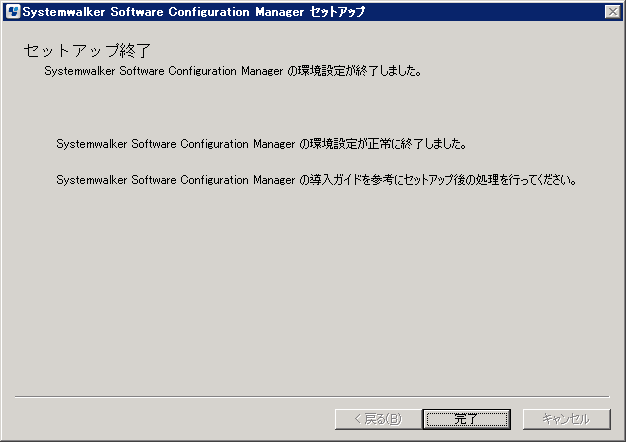Screen dimensions: 626x442
Task: Click the word Manager in the 導入ガイド line
Action: [x=274, y=180]
